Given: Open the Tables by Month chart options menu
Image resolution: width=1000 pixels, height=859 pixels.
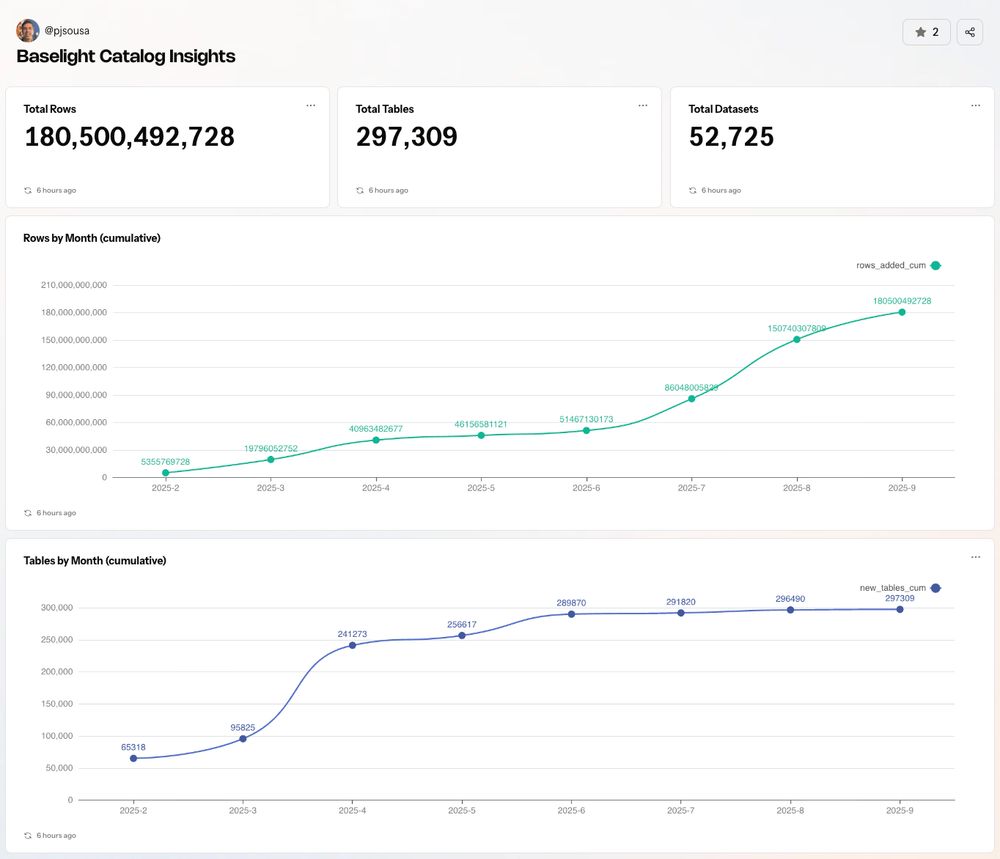Looking at the screenshot, I should click(x=976, y=557).
